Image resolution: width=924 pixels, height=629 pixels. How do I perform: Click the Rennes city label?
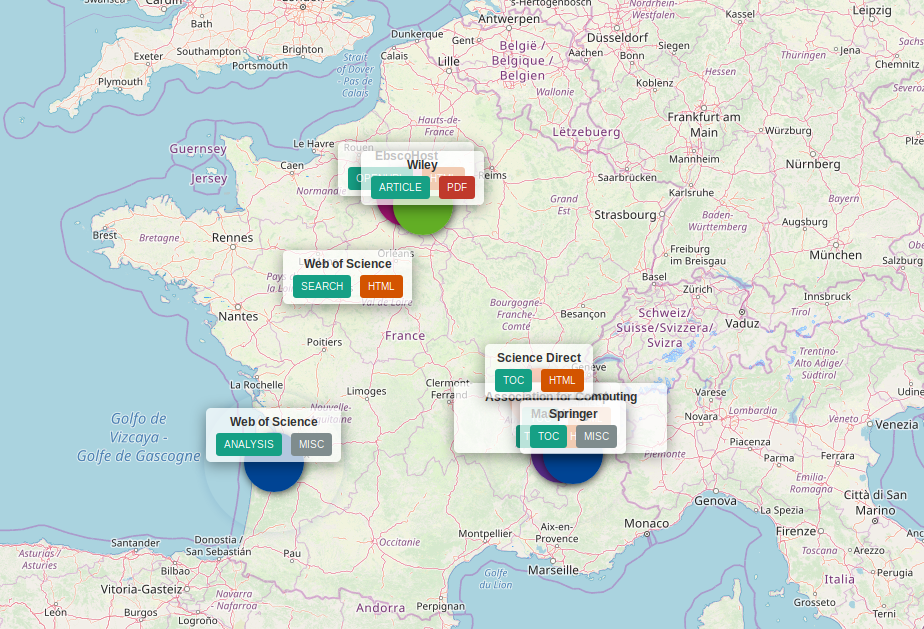(232, 238)
